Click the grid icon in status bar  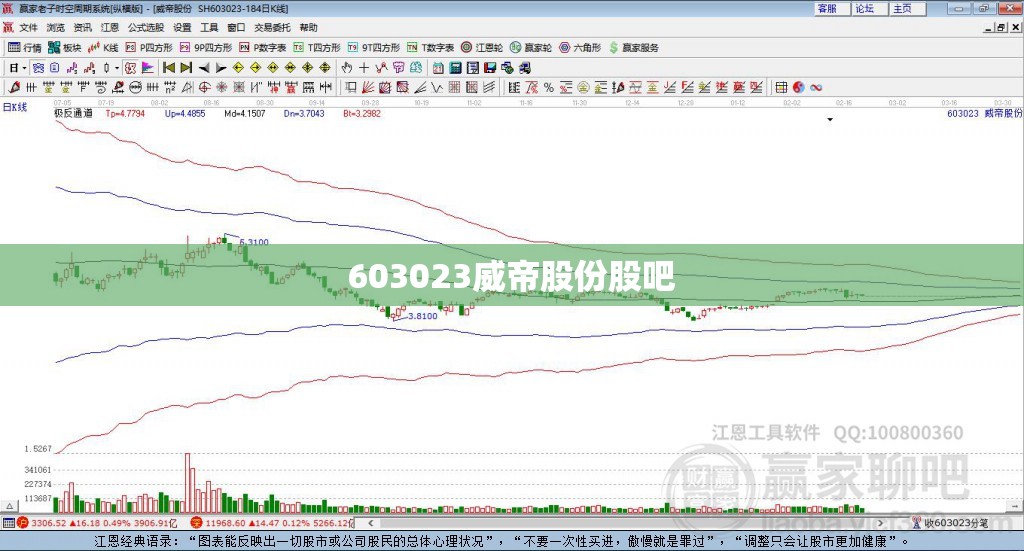point(8,523)
